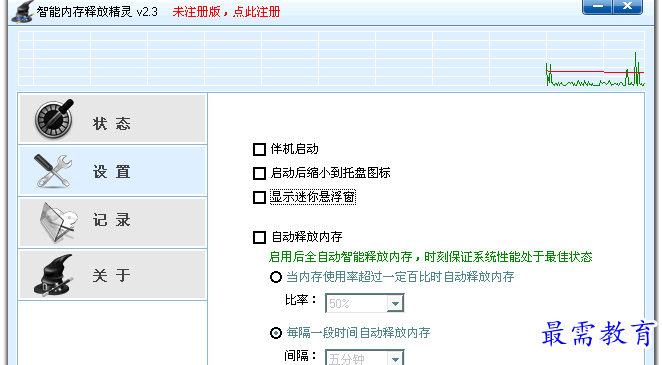Select the 每隔一段时间自动释放内存 radio button
The height and width of the screenshot is (365, 663).
[276, 333]
